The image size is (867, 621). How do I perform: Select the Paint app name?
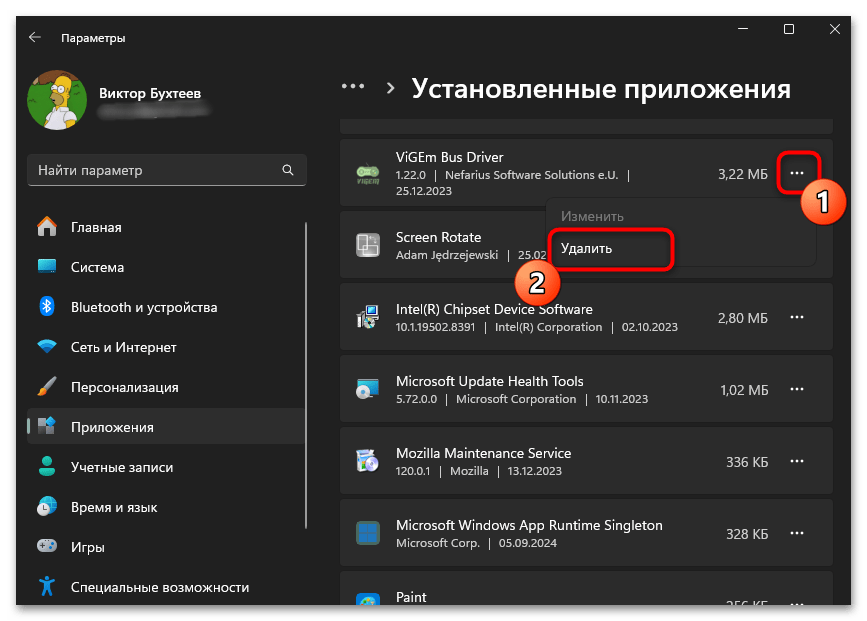pyautogui.click(x=411, y=597)
